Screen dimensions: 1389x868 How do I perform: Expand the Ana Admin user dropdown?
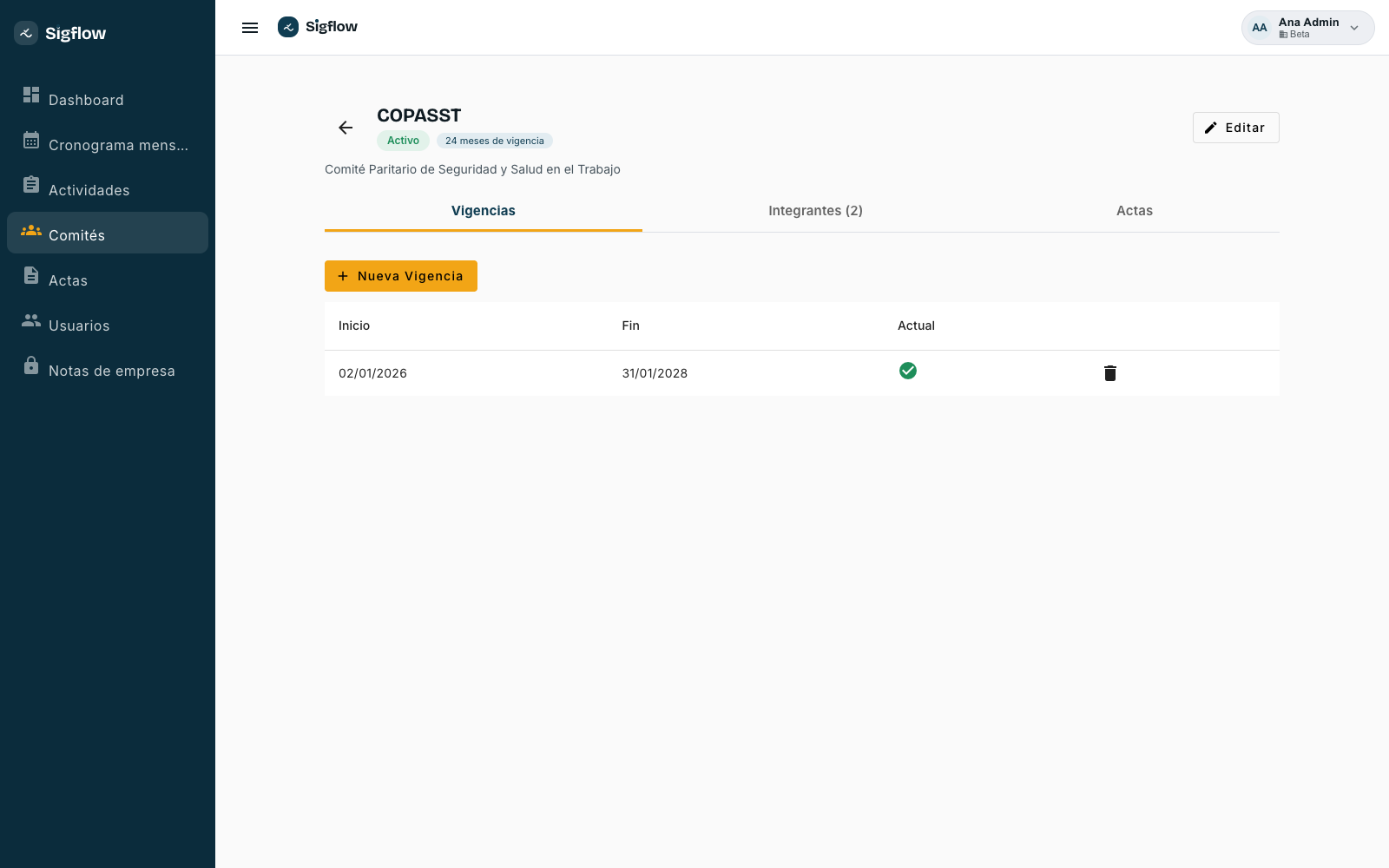(x=1307, y=28)
